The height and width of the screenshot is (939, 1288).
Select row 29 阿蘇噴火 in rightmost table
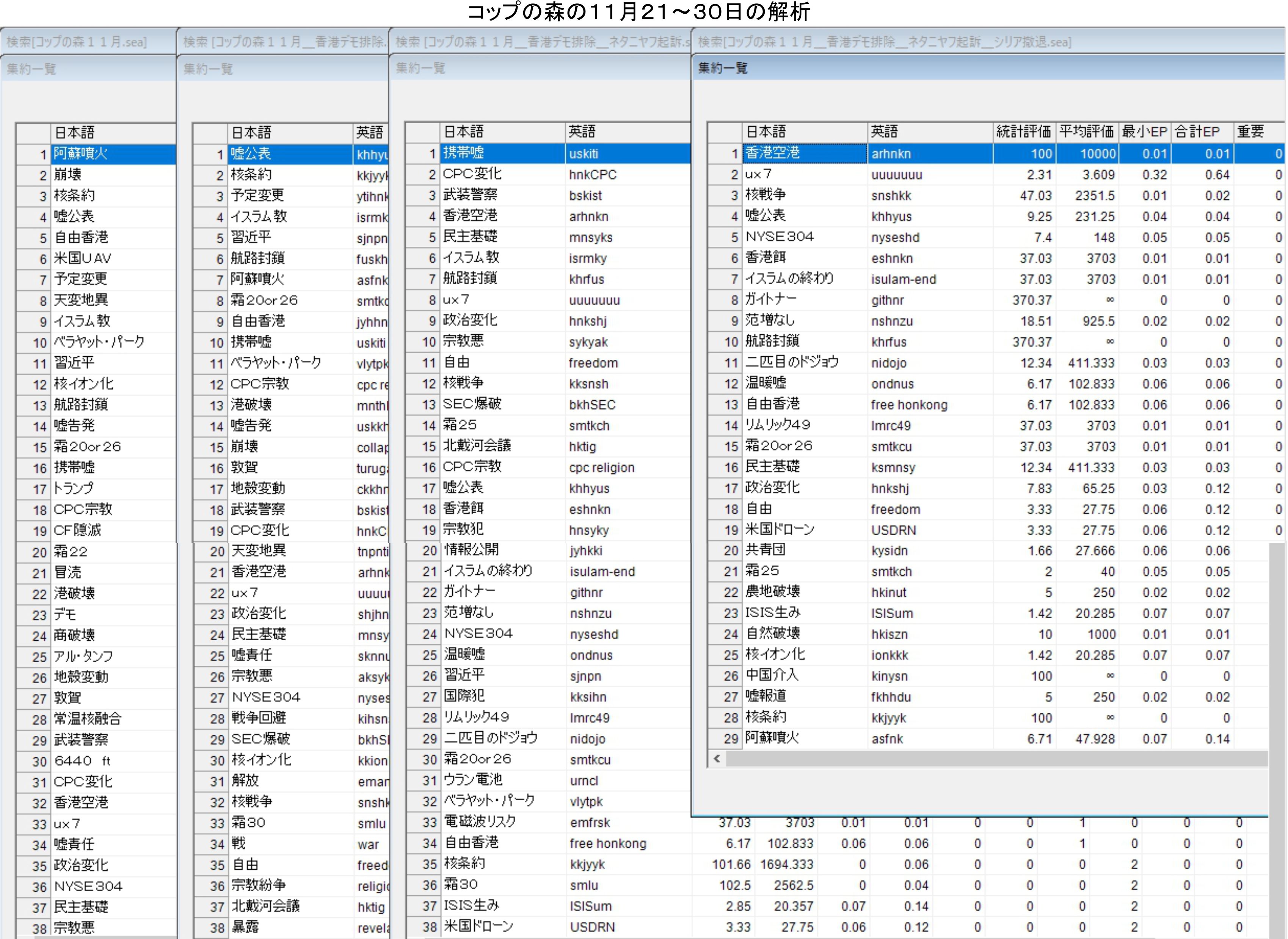pos(772,738)
